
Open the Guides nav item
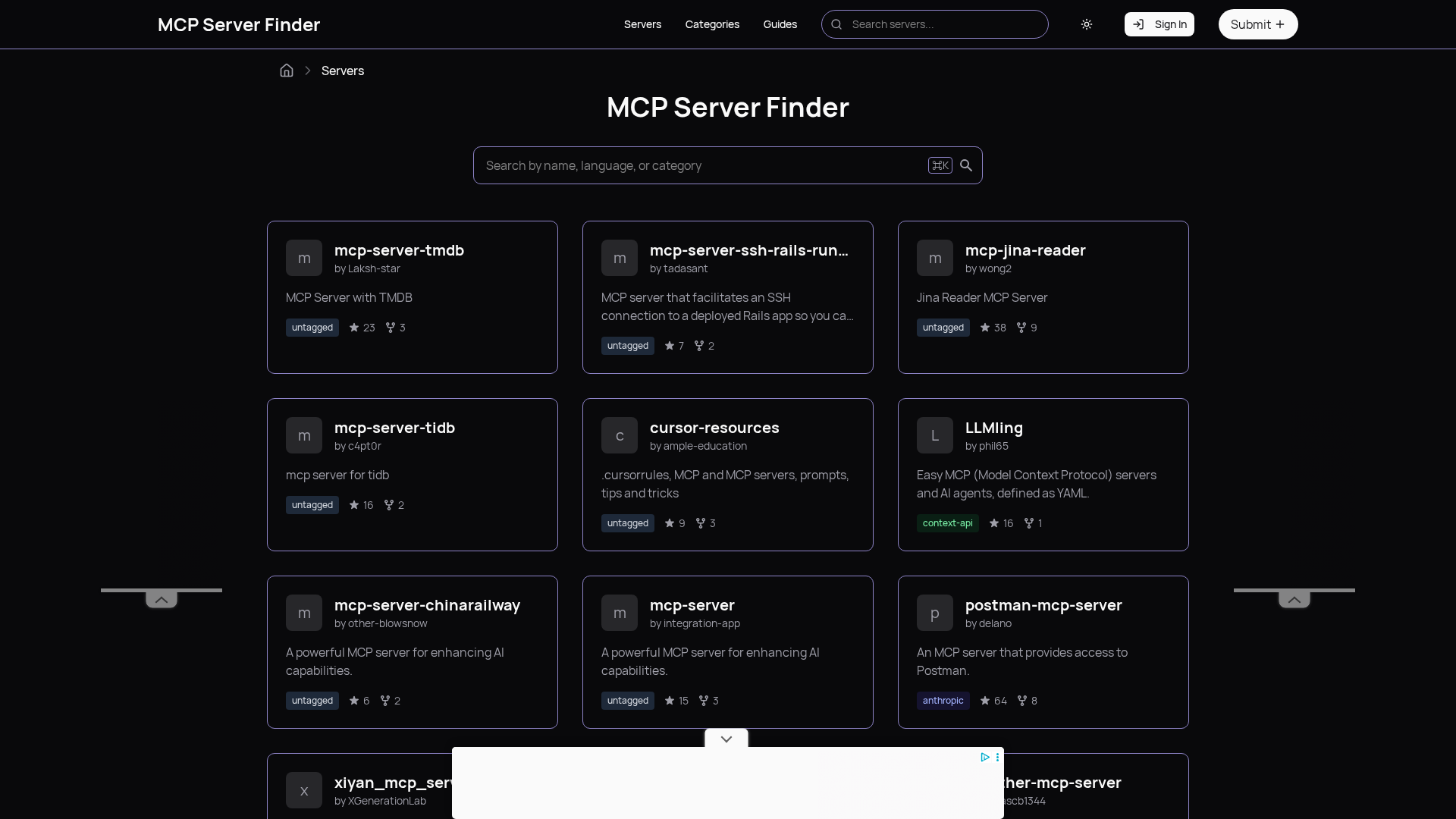780,24
